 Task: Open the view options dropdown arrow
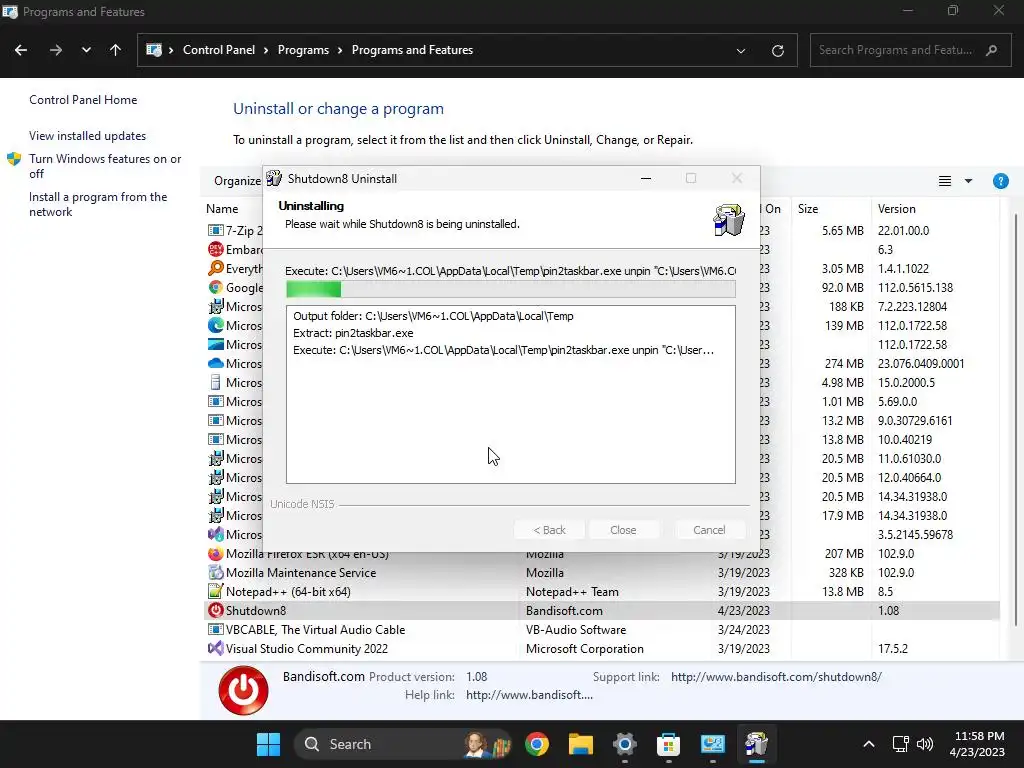[x=968, y=181]
